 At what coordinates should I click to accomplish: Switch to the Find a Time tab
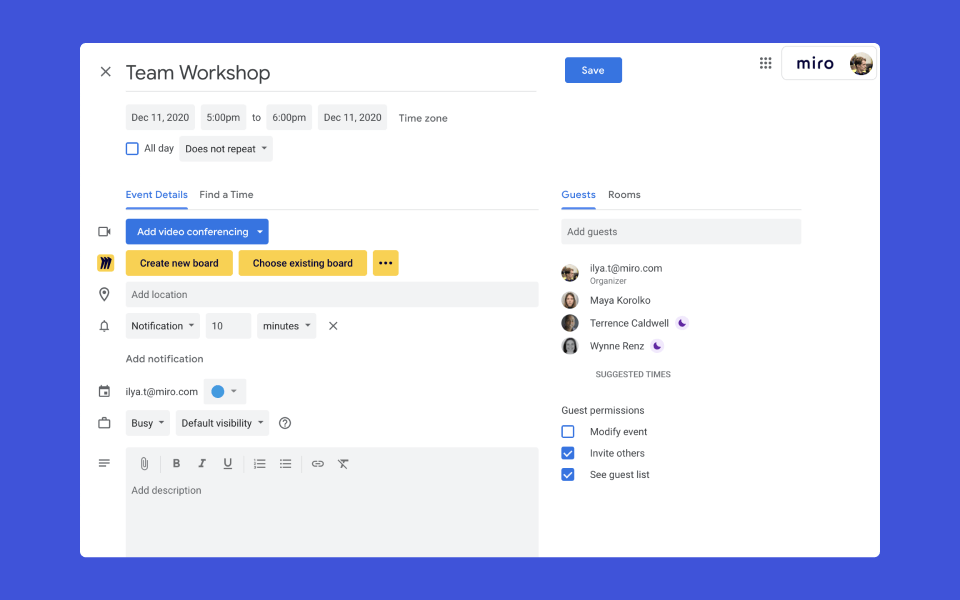coord(227,195)
